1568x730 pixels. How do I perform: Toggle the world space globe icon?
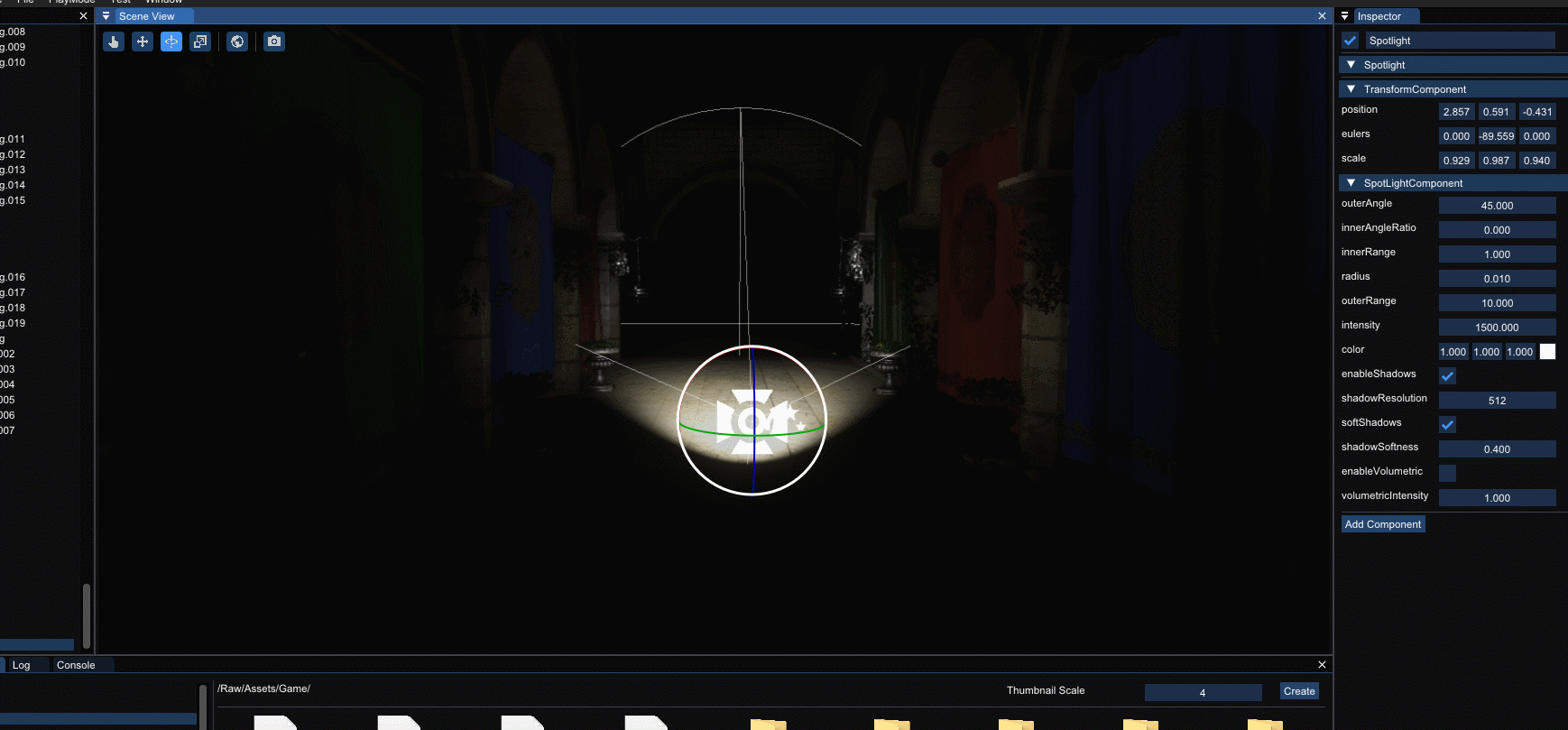tap(237, 42)
